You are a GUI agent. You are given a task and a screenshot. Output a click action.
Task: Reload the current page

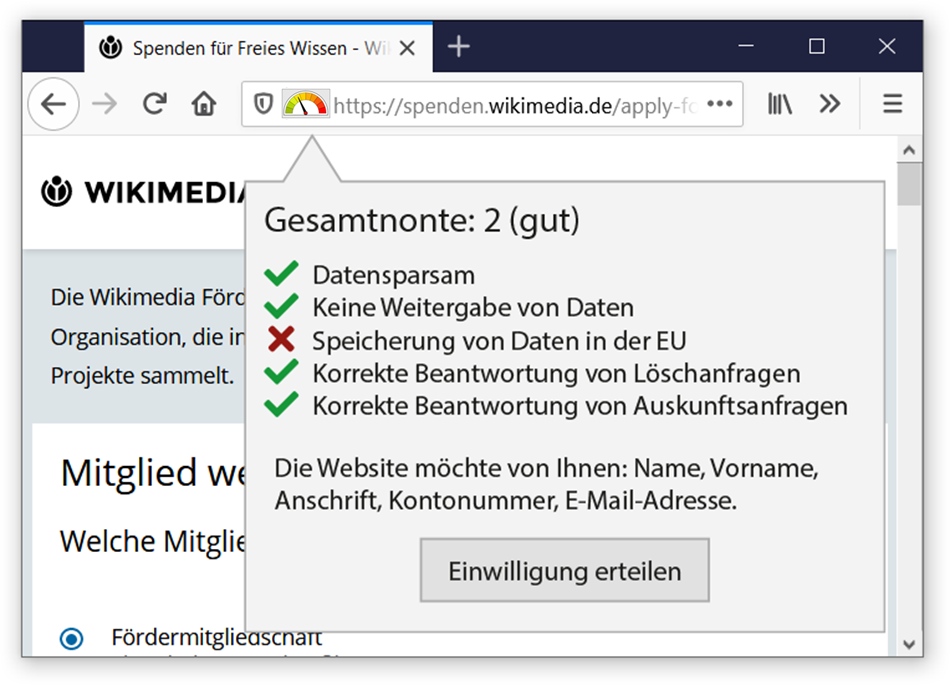(154, 104)
